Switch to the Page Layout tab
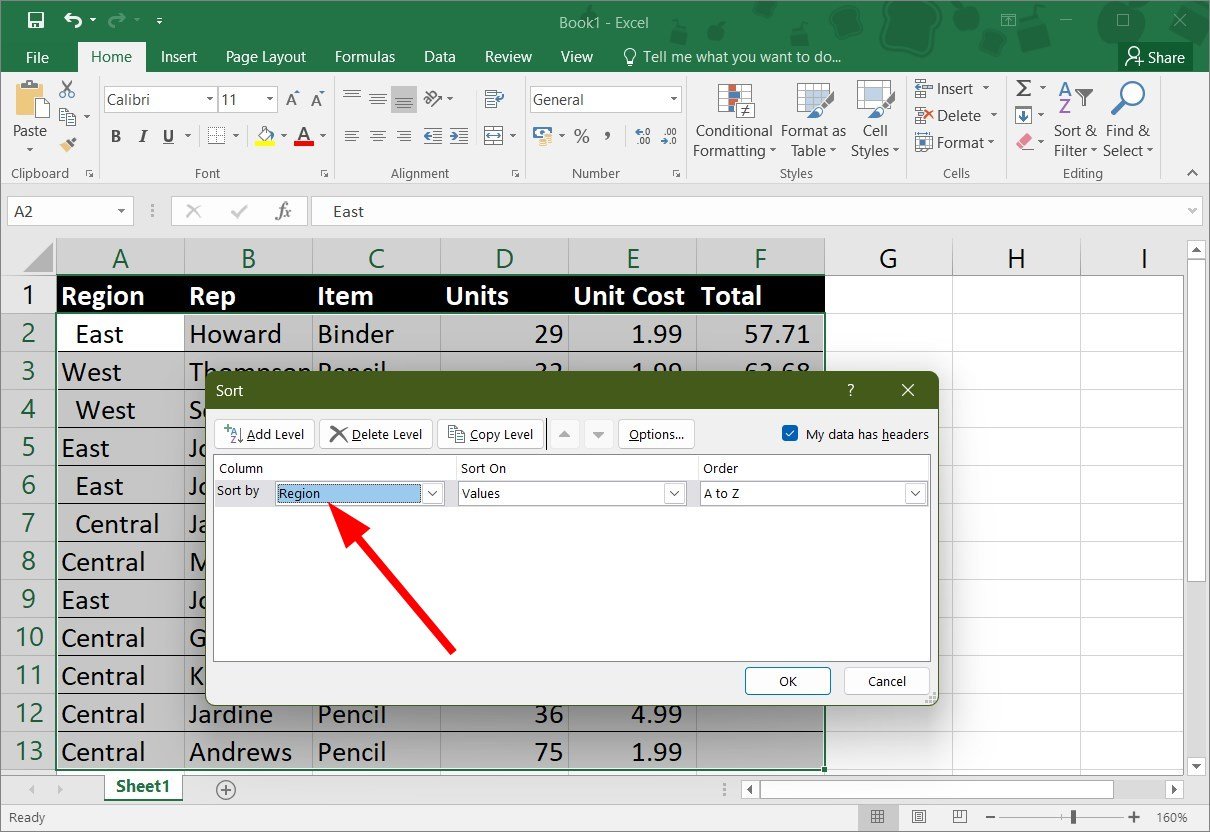This screenshot has height=832, width=1210. click(265, 57)
